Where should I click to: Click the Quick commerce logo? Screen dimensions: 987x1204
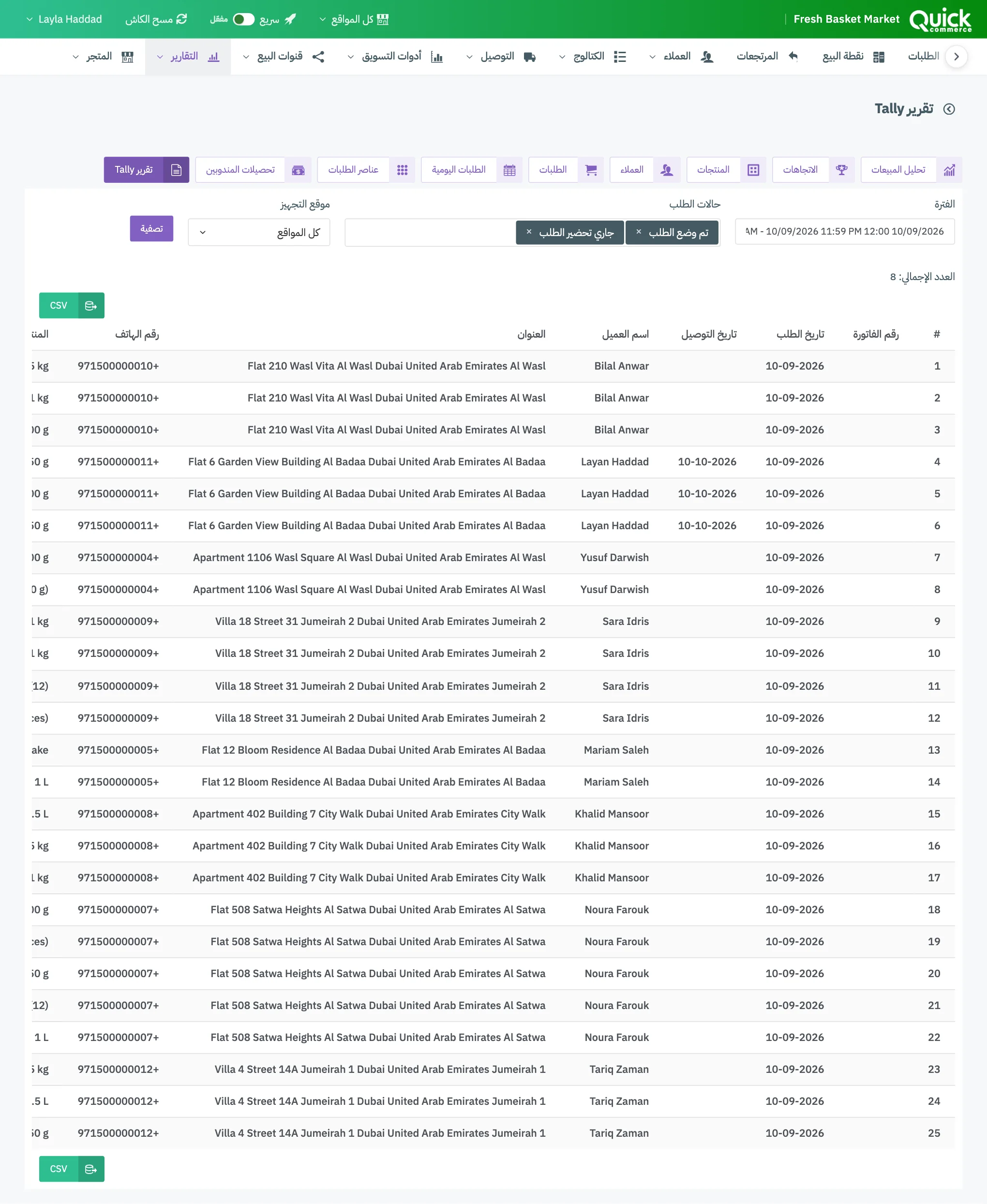tap(941, 19)
